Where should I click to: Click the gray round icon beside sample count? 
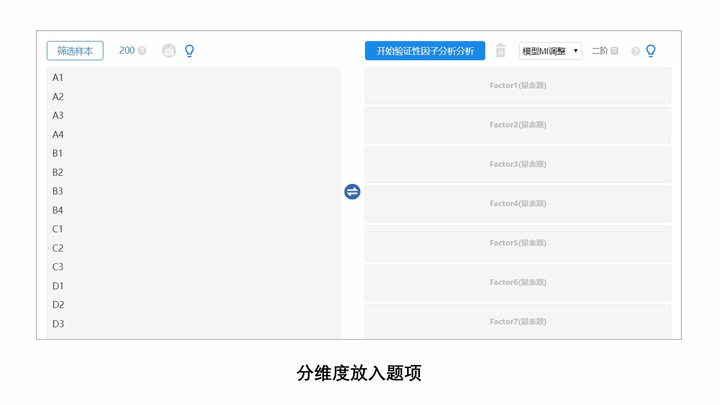[x=169, y=51]
